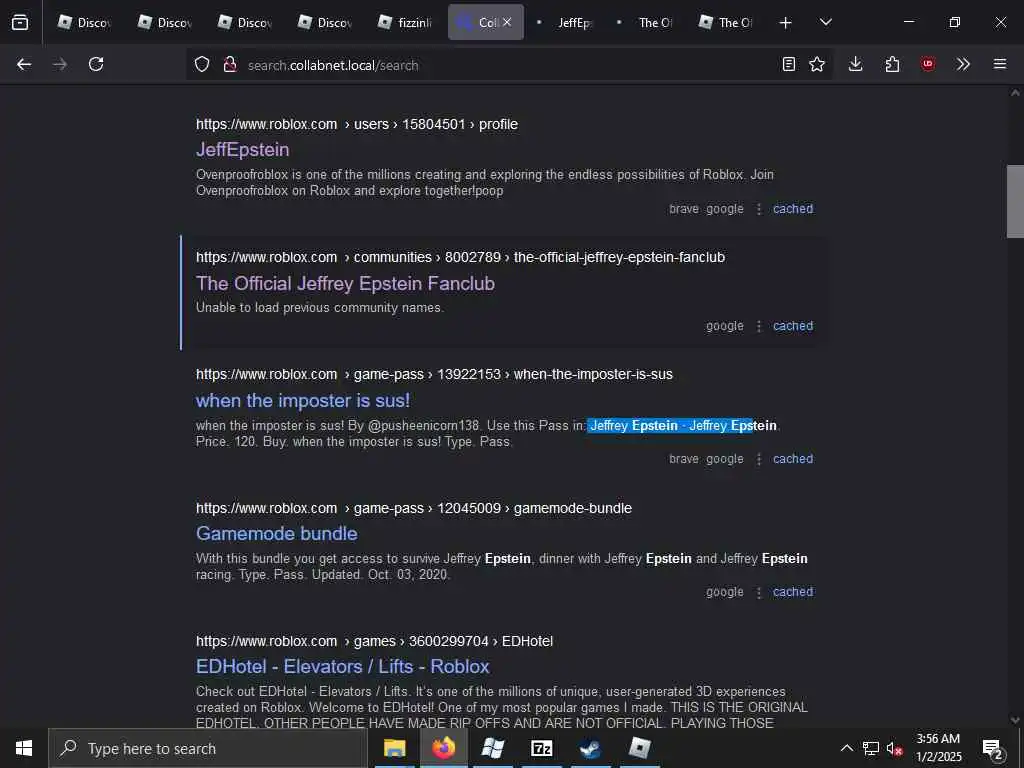This screenshot has width=1024, height=768.
Task: Click the address bar URL field
Action: [509, 65]
